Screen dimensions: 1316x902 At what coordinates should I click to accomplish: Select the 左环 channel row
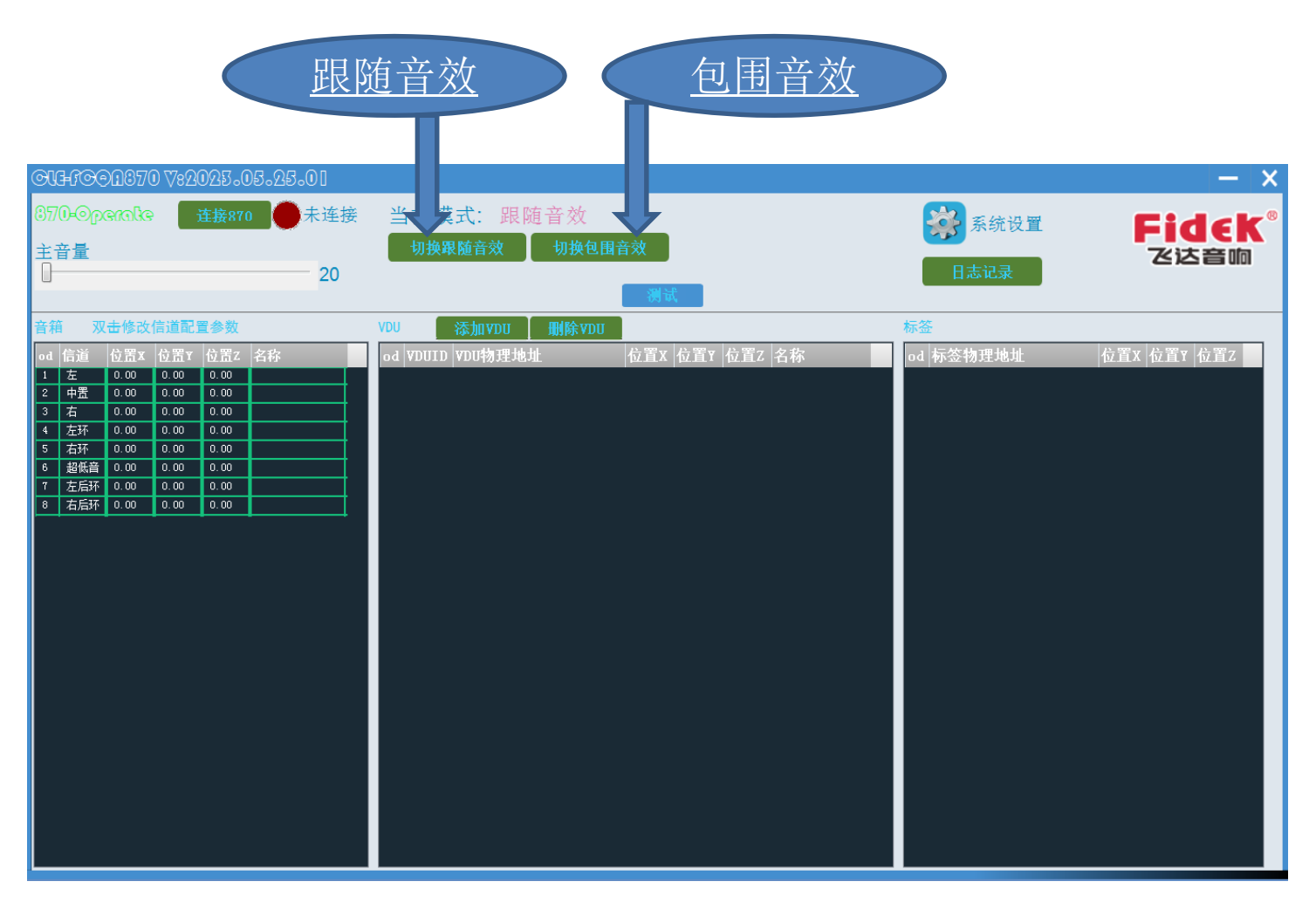pyautogui.click(x=190, y=431)
